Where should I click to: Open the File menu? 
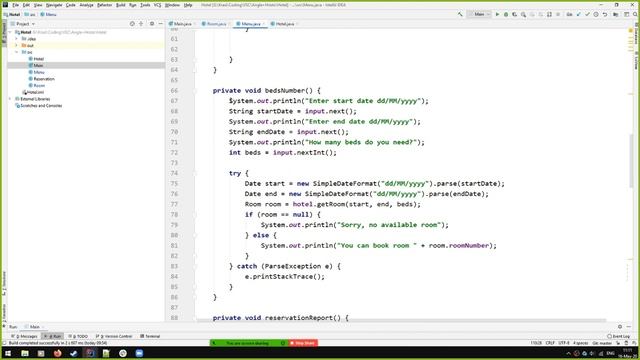[x=16, y=5]
